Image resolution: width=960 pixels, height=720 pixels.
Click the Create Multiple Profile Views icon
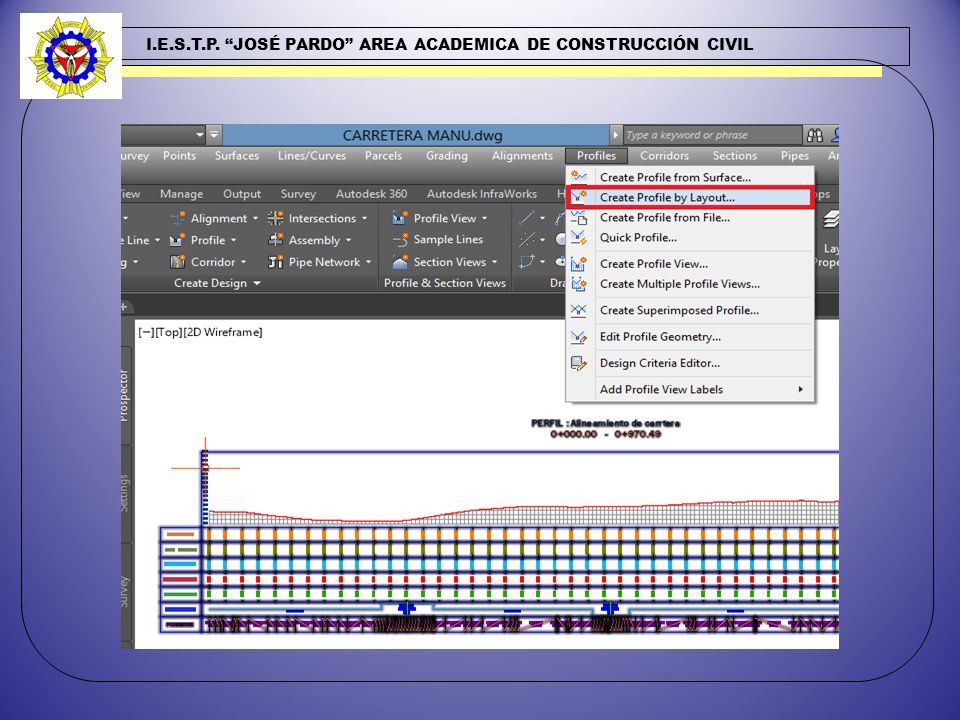(579, 284)
